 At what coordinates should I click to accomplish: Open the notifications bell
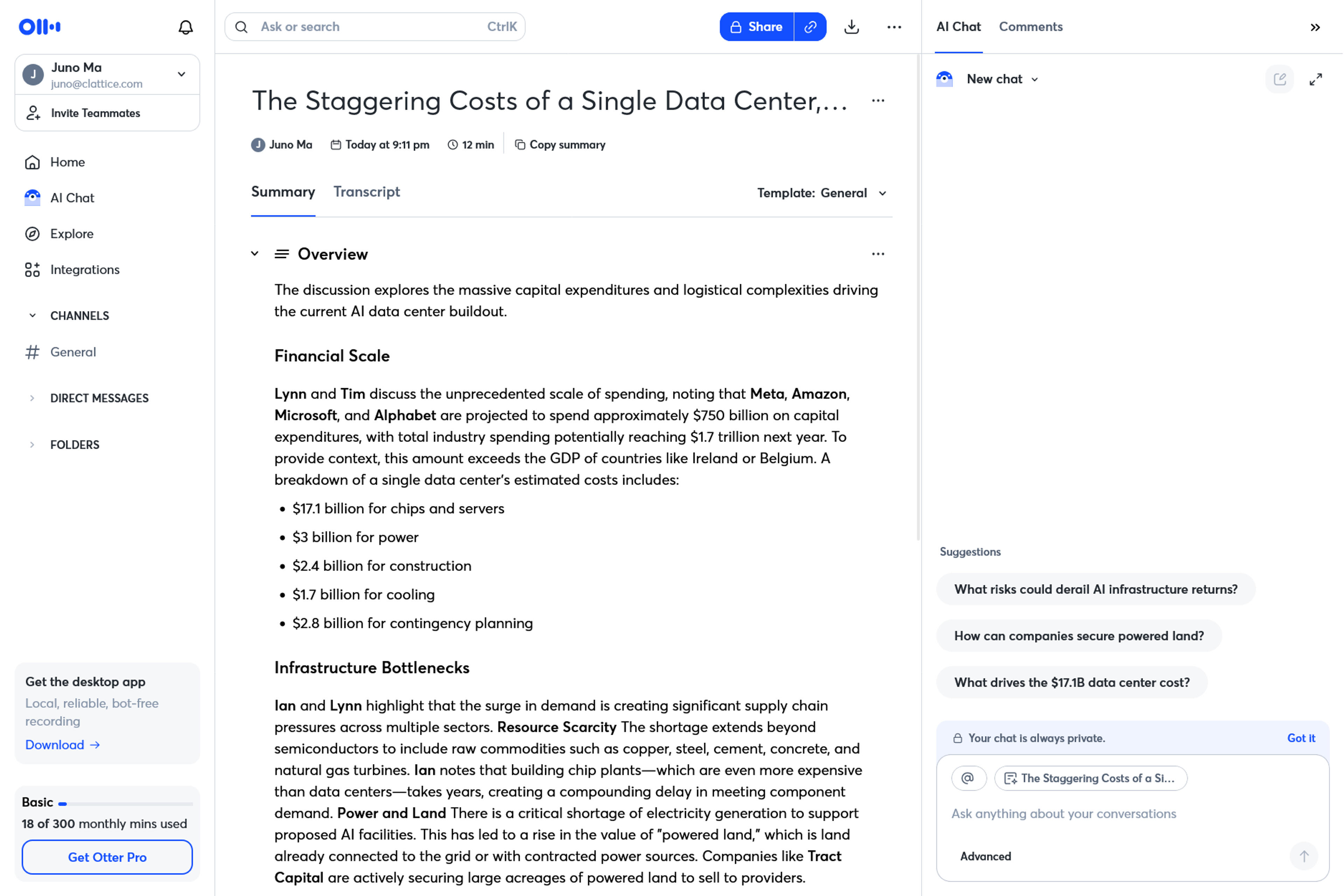tap(186, 27)
